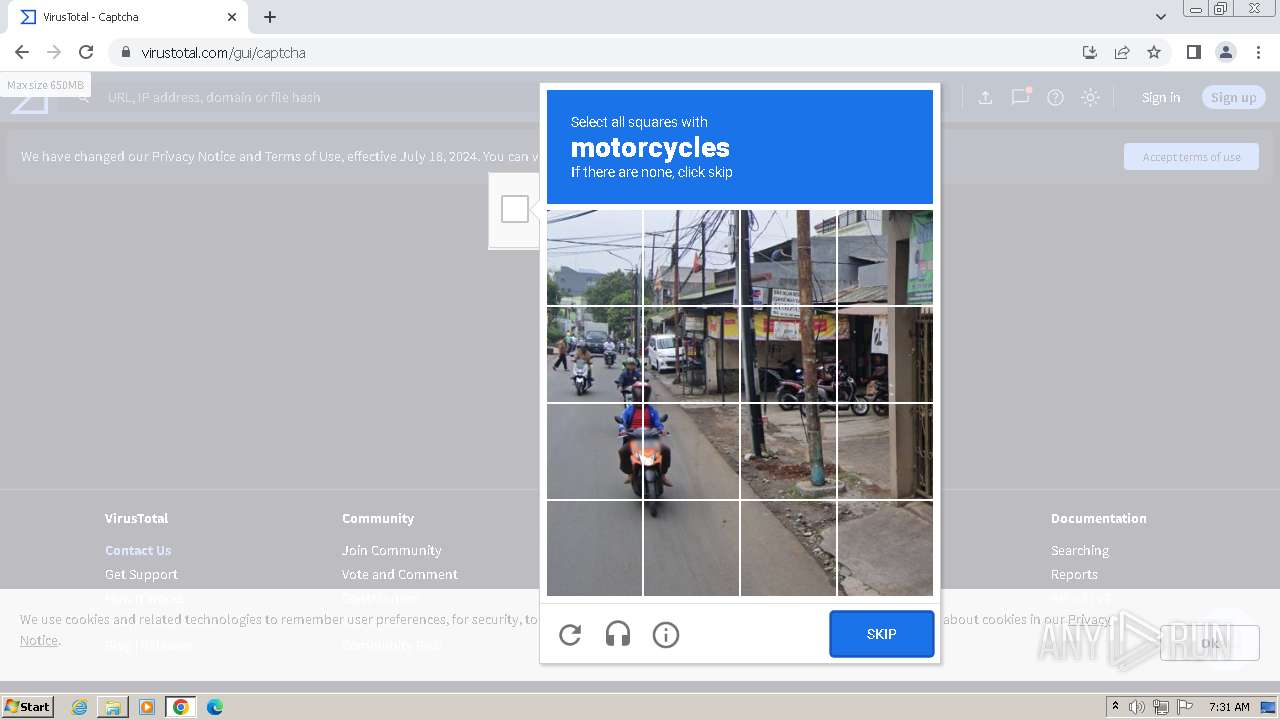
Task: Launch Internet Explorer from taskbar
Action: [x=79, y=707]
